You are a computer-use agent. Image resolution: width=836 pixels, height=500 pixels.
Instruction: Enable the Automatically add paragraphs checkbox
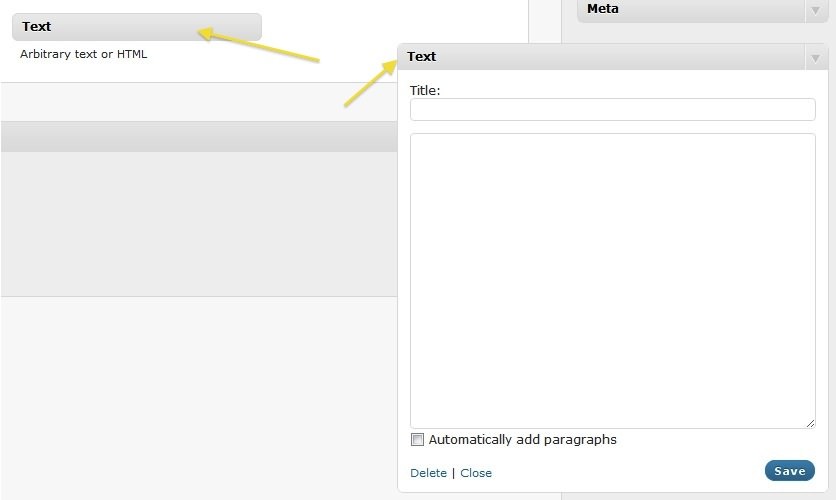pos(417,440)
